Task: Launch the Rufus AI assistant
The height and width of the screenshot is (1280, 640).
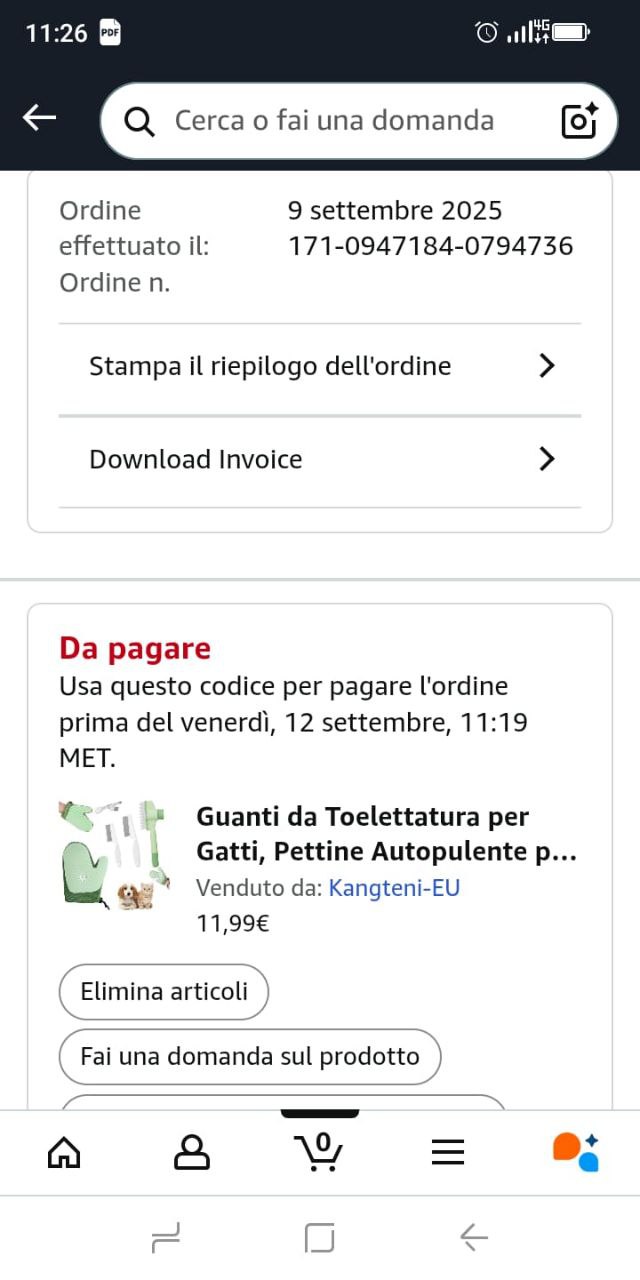Action: (x=576, y=1152)
